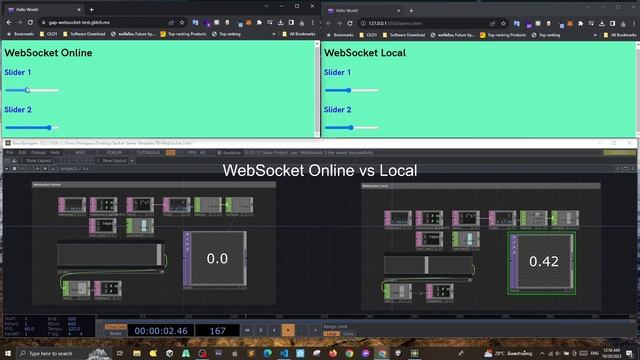
Task: Open OLD1 bookmark folder in left browser
Action: [x=48, y=34]
